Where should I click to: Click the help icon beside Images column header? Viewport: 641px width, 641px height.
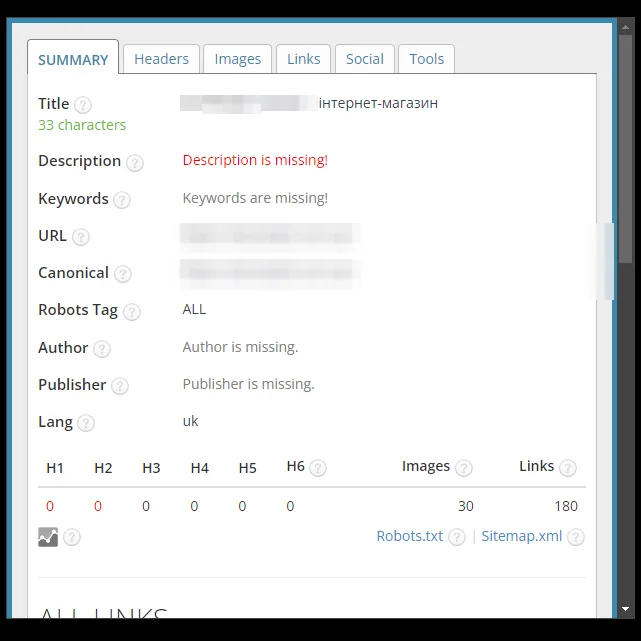point(464,468)
